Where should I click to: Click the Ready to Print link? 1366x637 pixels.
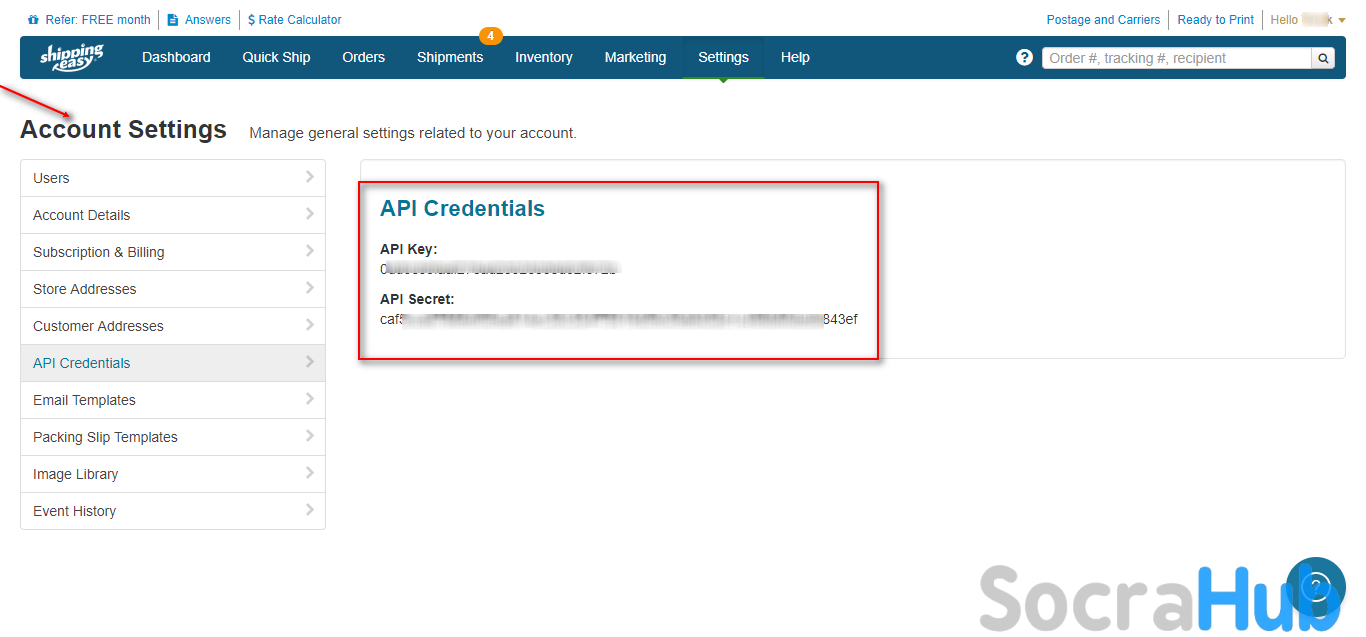[x=1215, y=20]
